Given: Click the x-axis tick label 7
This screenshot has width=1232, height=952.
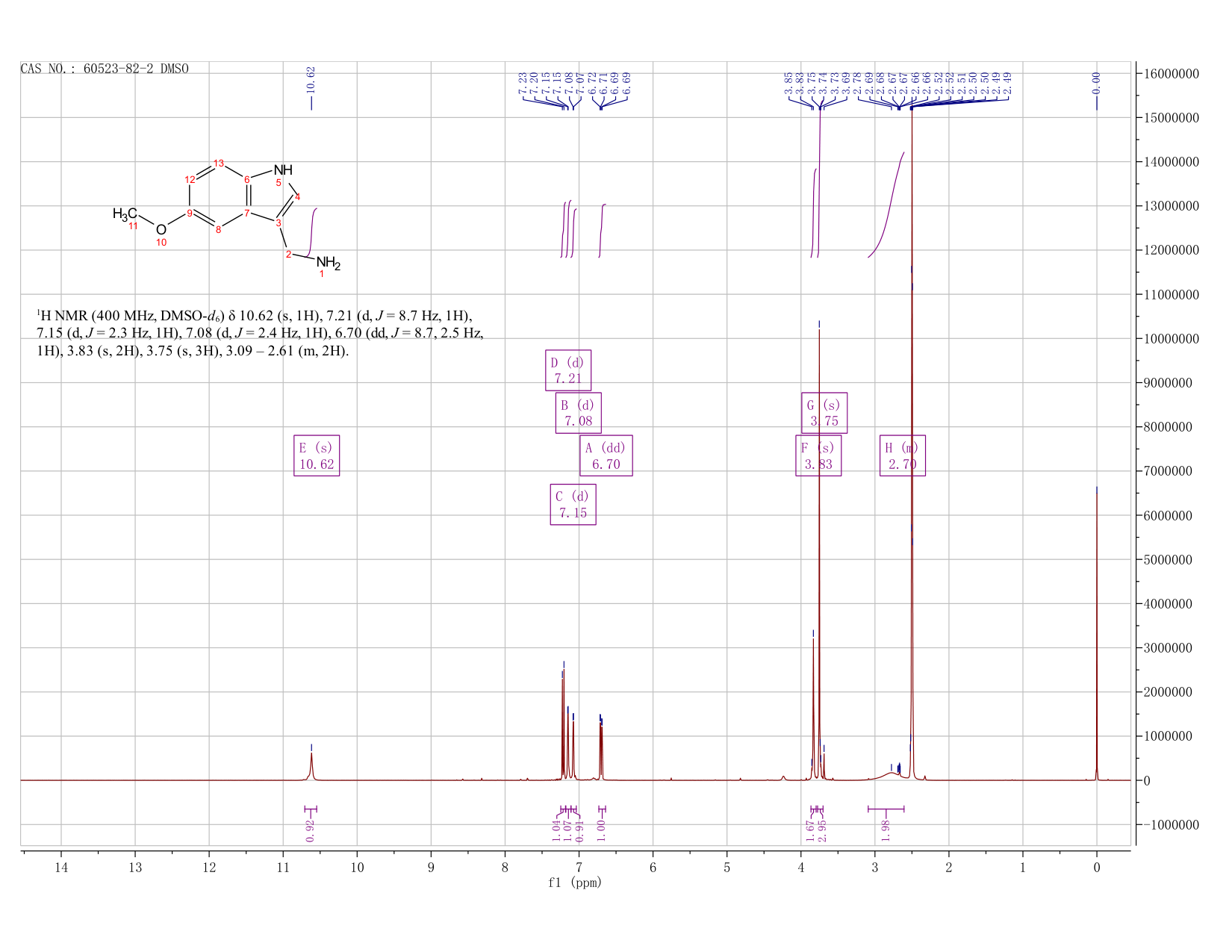Looking at the screenshot, I should click(x=579, y=867).
